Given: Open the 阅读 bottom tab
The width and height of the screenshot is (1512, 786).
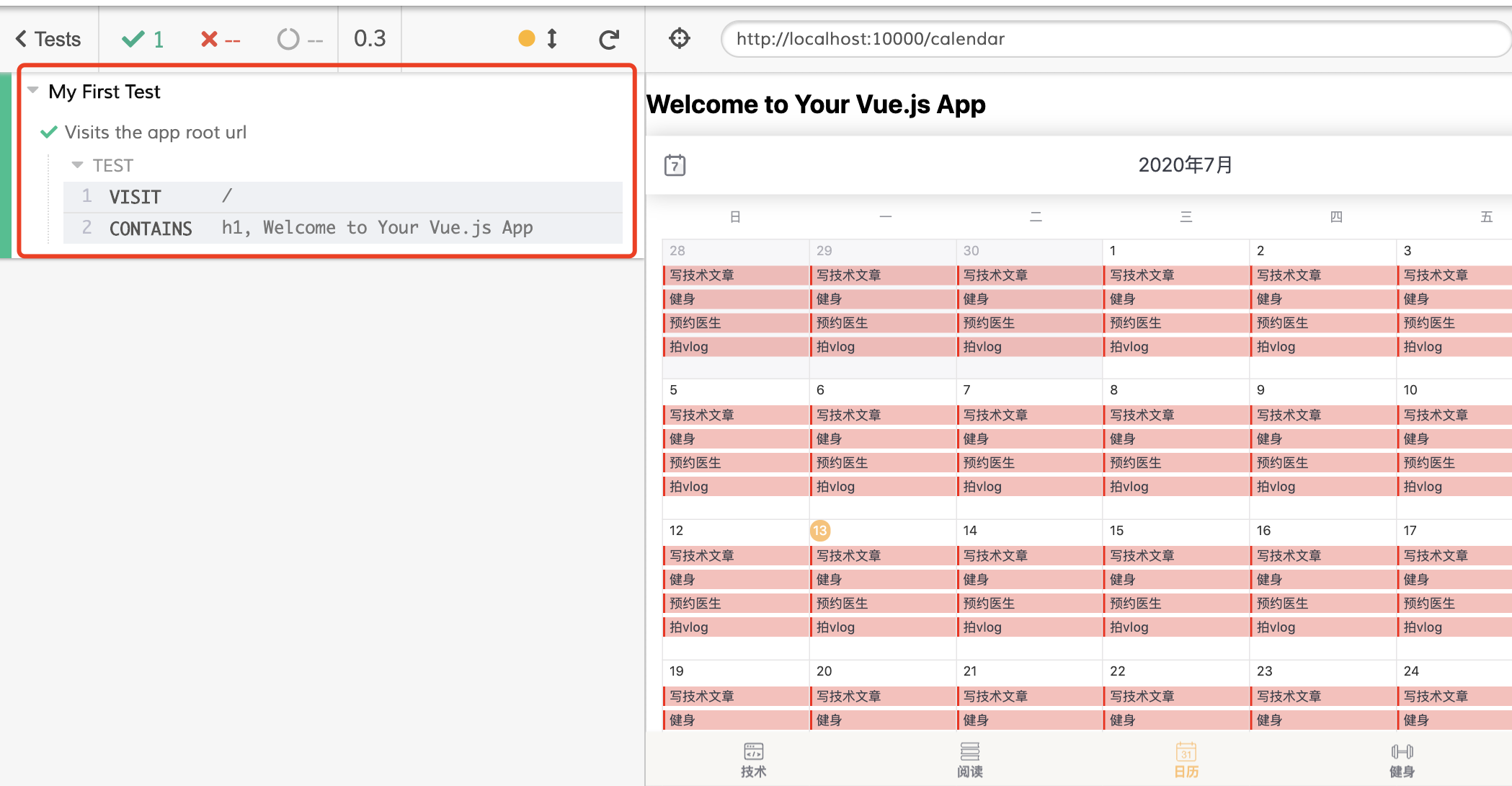Looking at the screenshot, I should (969, 759).
